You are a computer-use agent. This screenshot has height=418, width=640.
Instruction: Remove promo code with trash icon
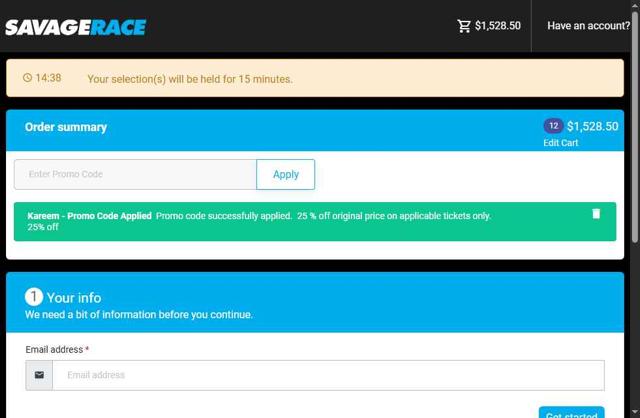point(596,214)
